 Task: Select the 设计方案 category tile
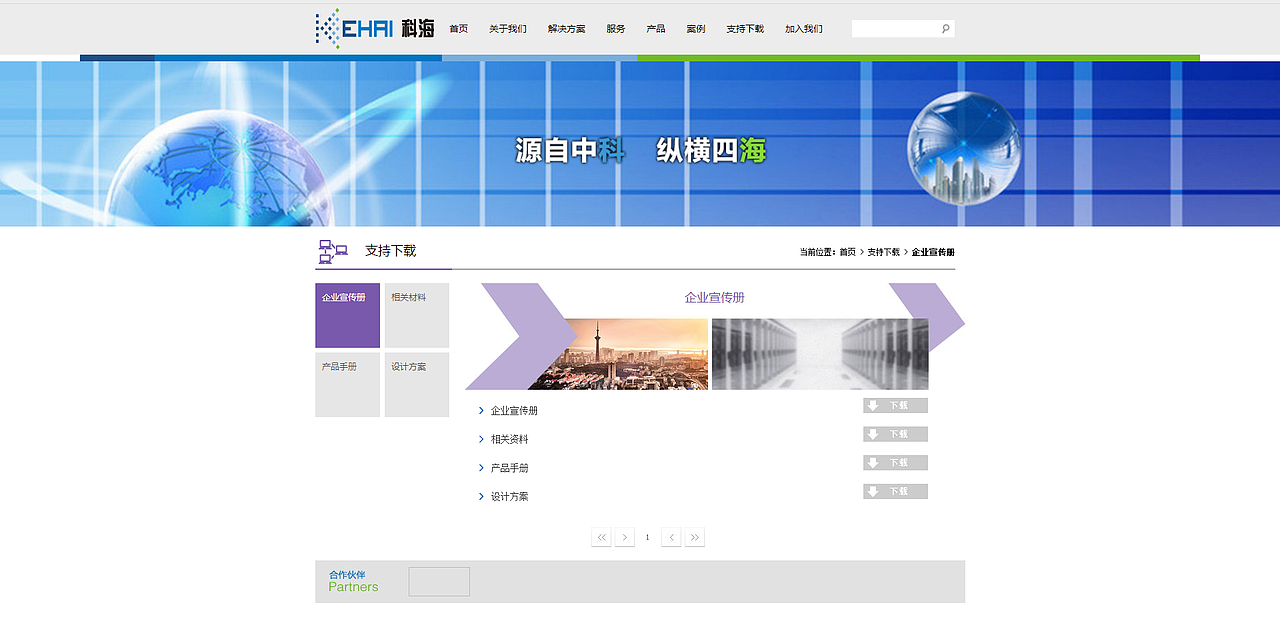click(x=417, y=384)
